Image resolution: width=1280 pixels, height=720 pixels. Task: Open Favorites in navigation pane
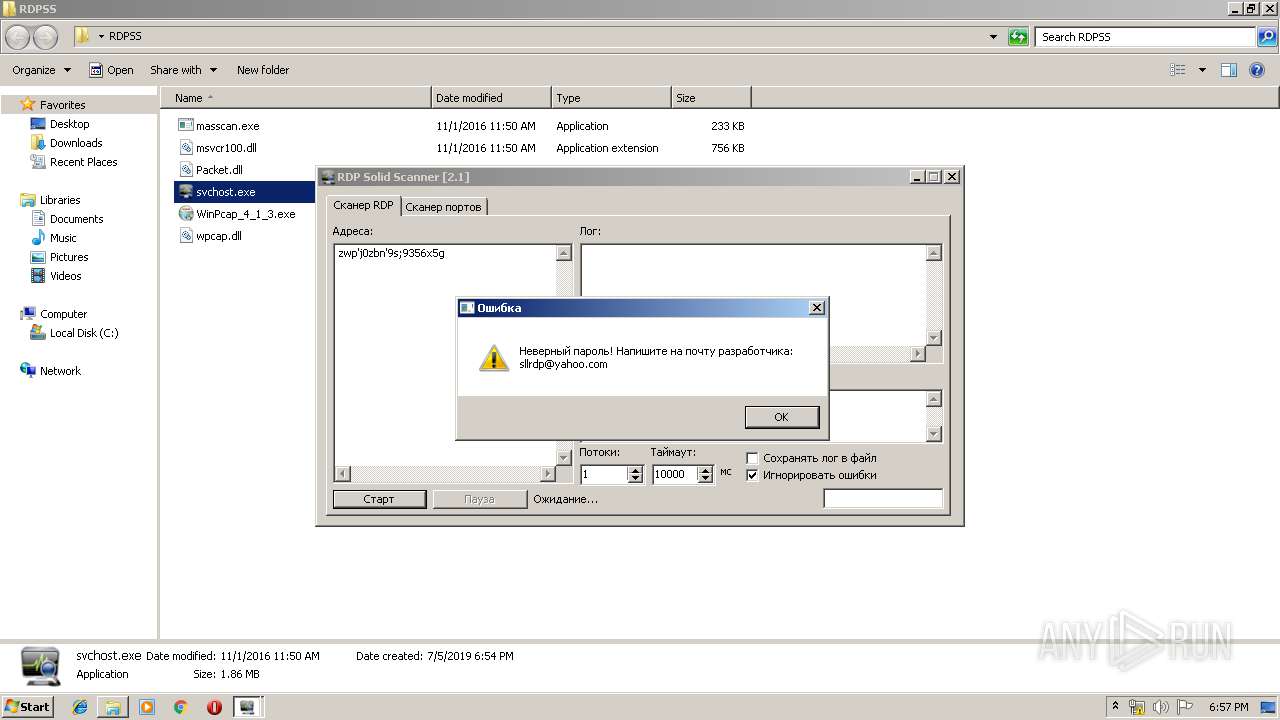[x=62, y=105]
